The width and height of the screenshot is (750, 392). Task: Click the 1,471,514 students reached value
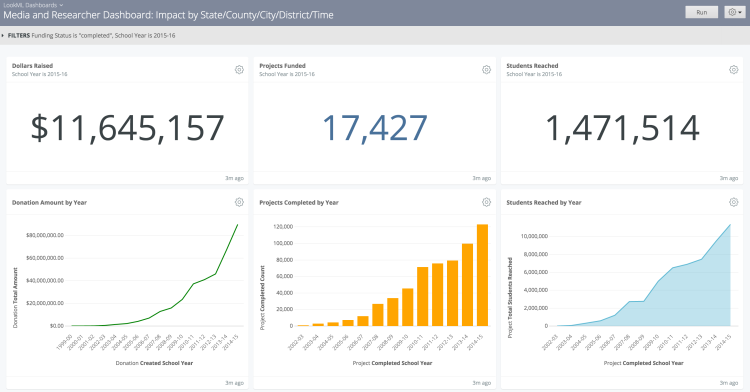point(622,128)
